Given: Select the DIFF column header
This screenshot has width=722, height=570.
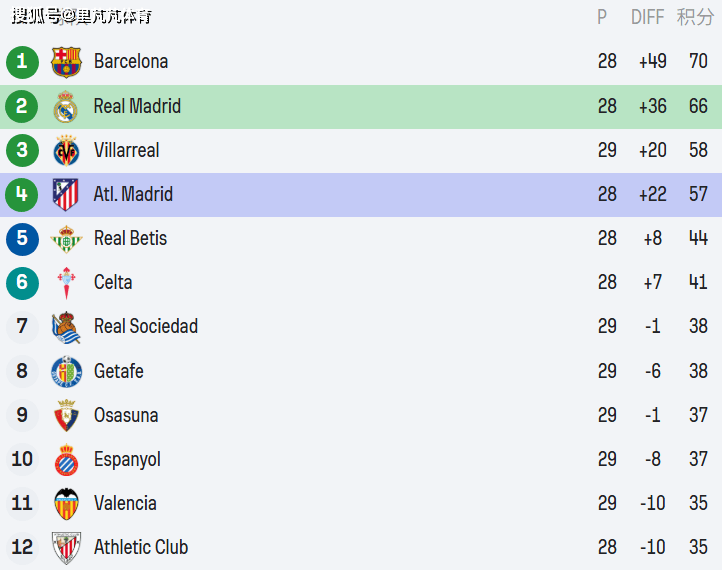Looking at the screenshot, I should click(x=648, y=17).
